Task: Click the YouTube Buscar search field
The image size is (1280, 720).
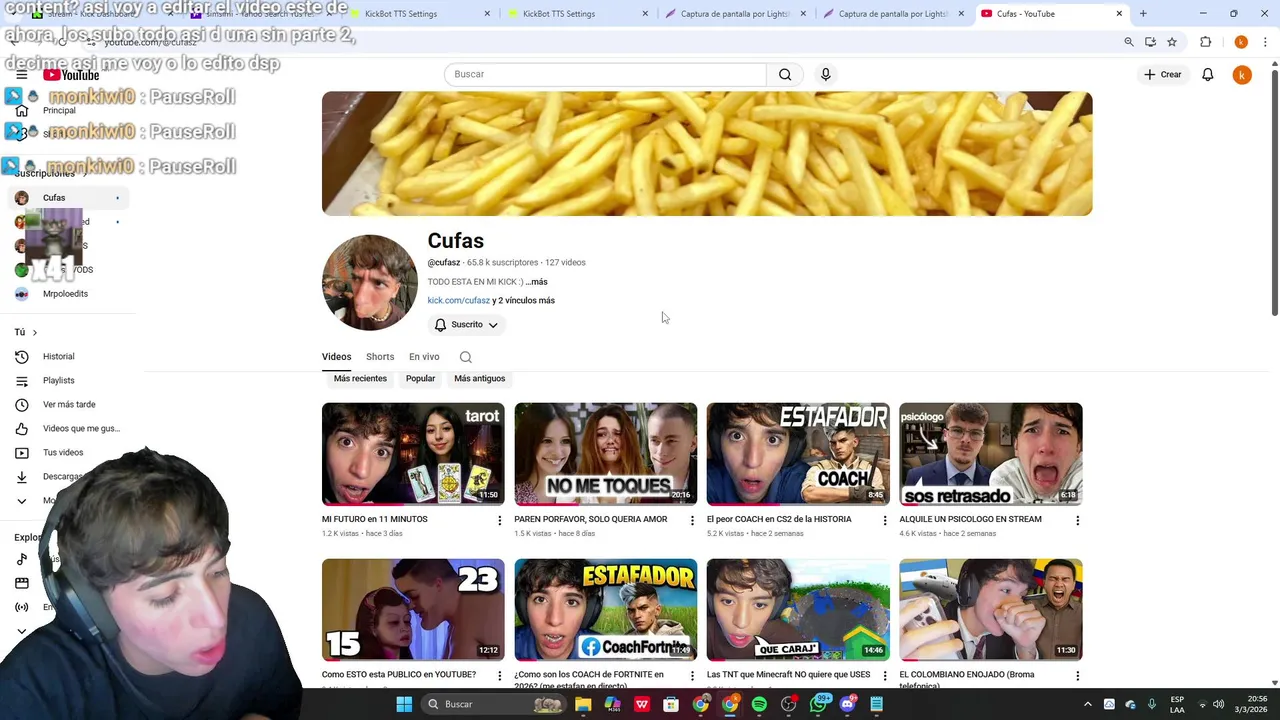Action: click(x=605, y=74)
